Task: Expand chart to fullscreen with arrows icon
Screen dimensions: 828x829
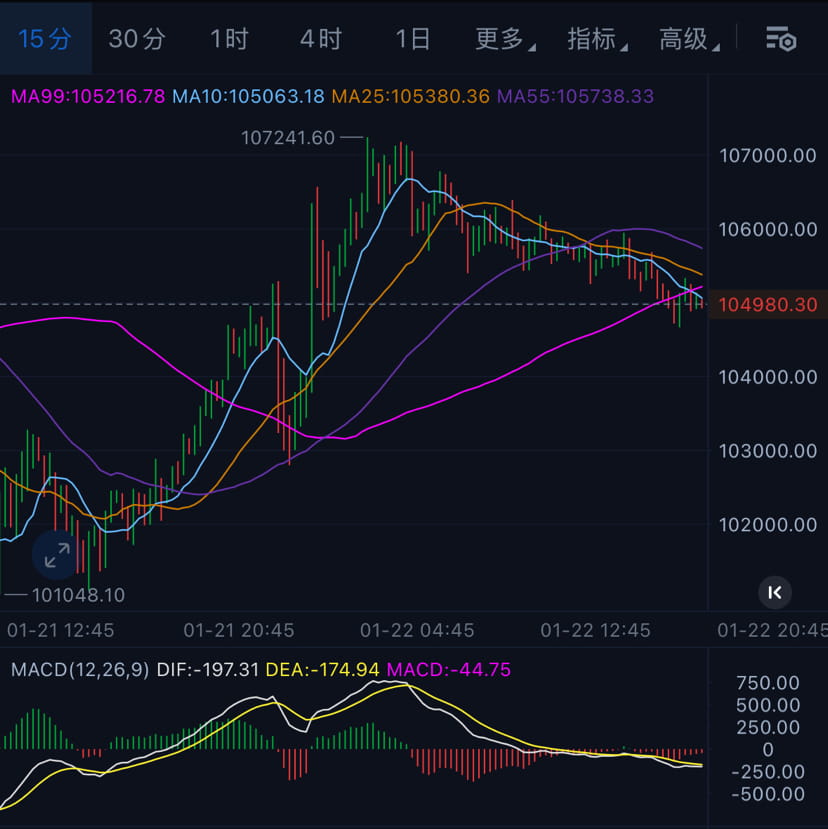Action: click(x=58, y=555)
